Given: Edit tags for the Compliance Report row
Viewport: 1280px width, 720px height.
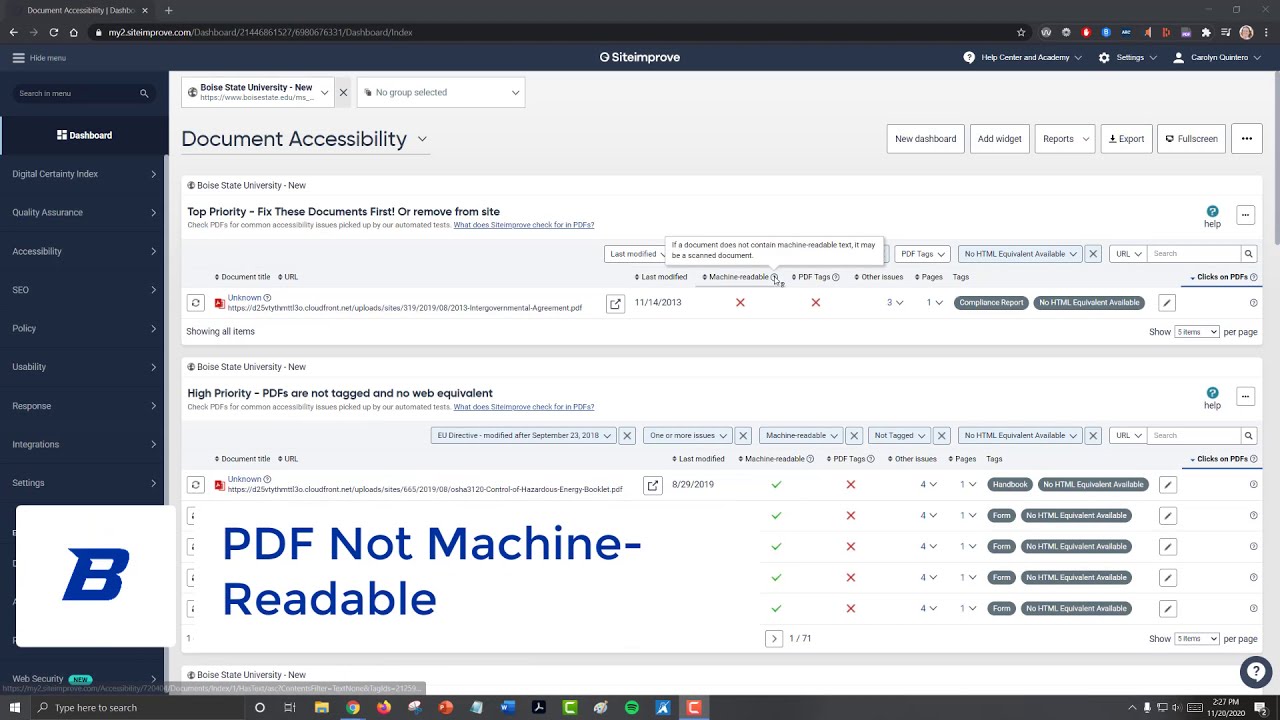Looking at the screenshot, I should coord(1166,303).
